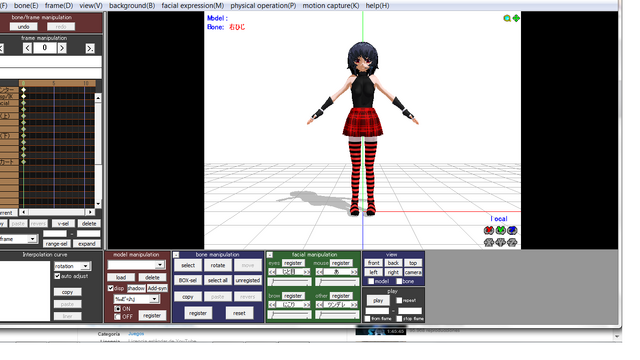Image resolution: width=640 pixels, height=360 pixels.
Task: Previous brow expression arrow
Action: tap(272, 305)
